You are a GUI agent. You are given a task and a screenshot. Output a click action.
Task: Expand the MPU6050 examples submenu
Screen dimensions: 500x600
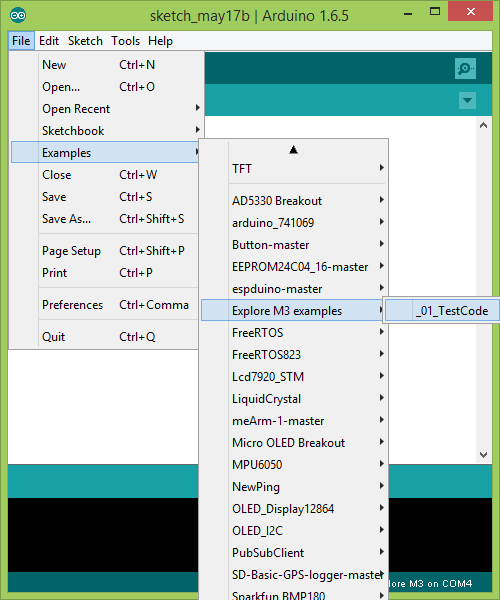(x=293, y=465)
